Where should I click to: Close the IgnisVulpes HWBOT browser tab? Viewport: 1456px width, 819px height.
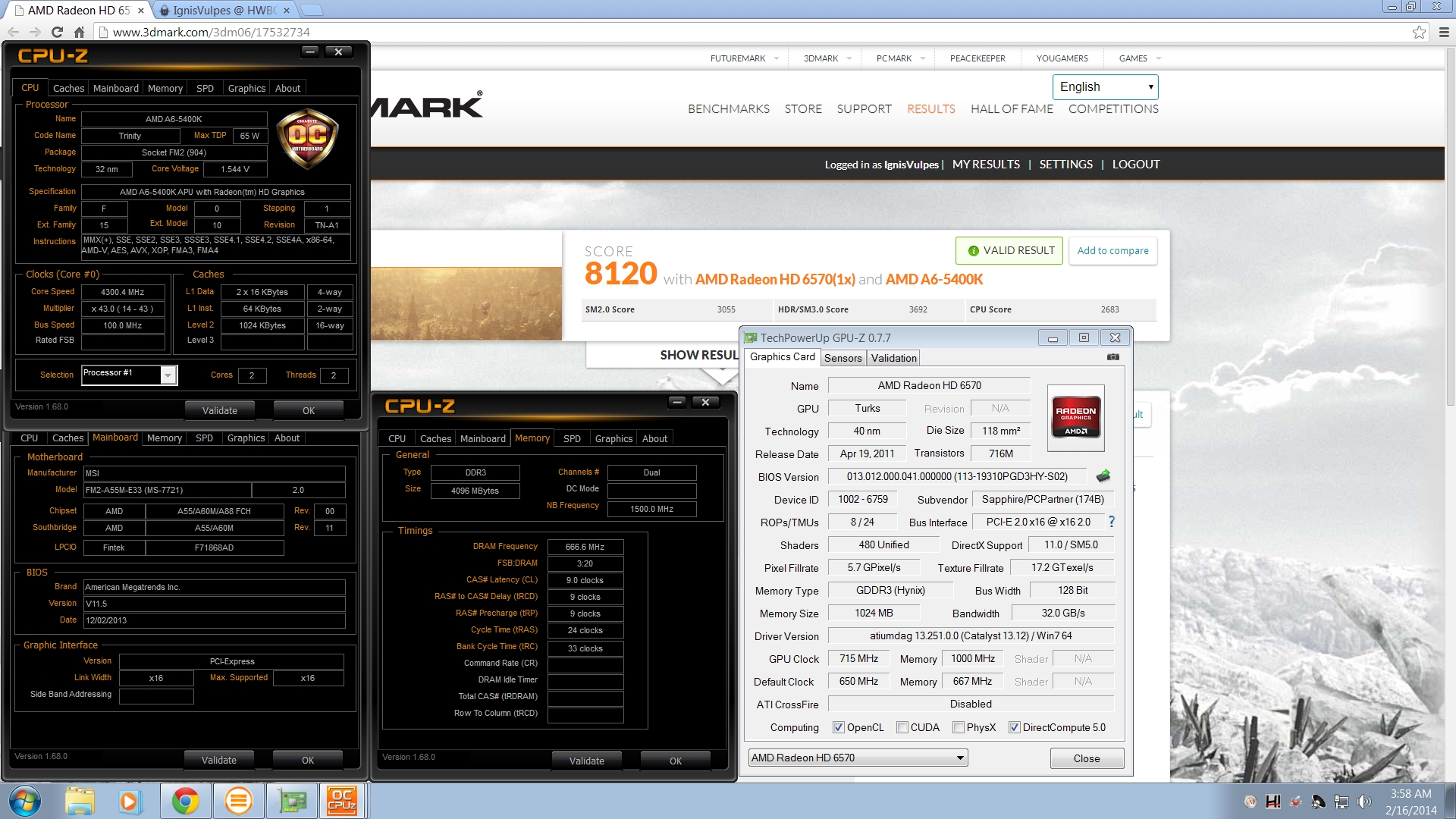tap(287, 11)
